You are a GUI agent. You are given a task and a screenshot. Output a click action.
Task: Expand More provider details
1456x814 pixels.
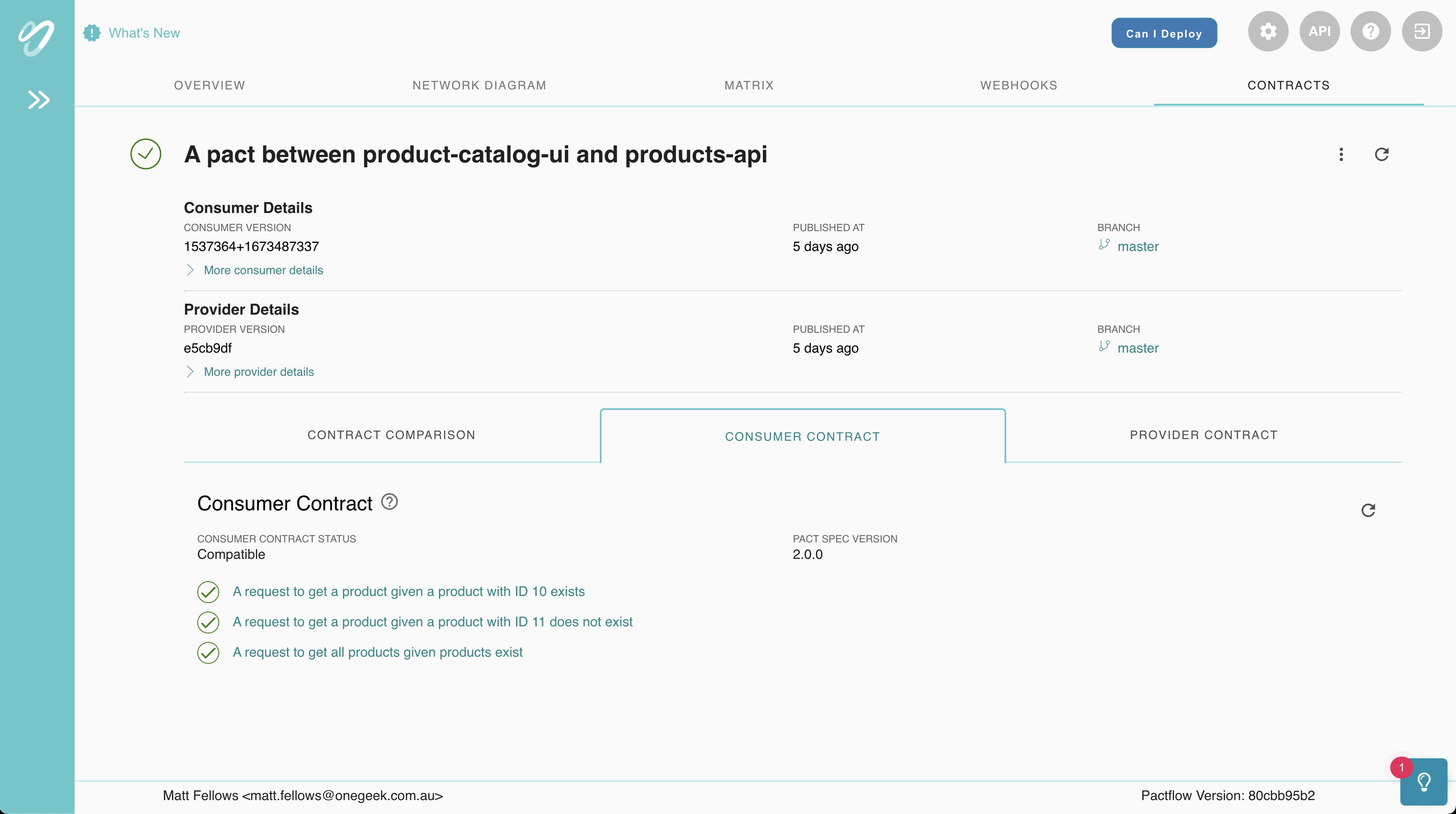(x=258, y=372)
